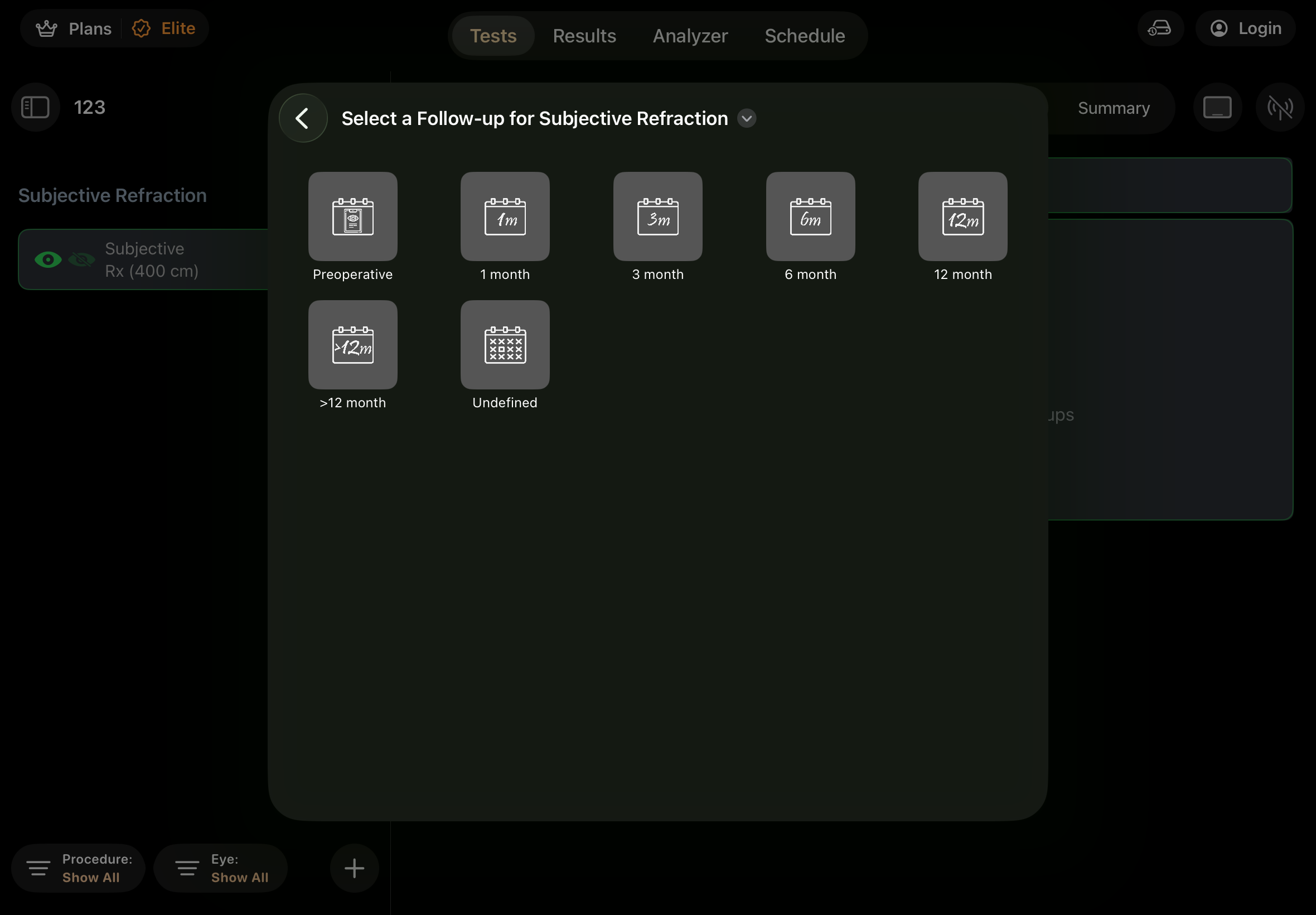
Task: Click the Login button
Action: (x=1245, y=28)
